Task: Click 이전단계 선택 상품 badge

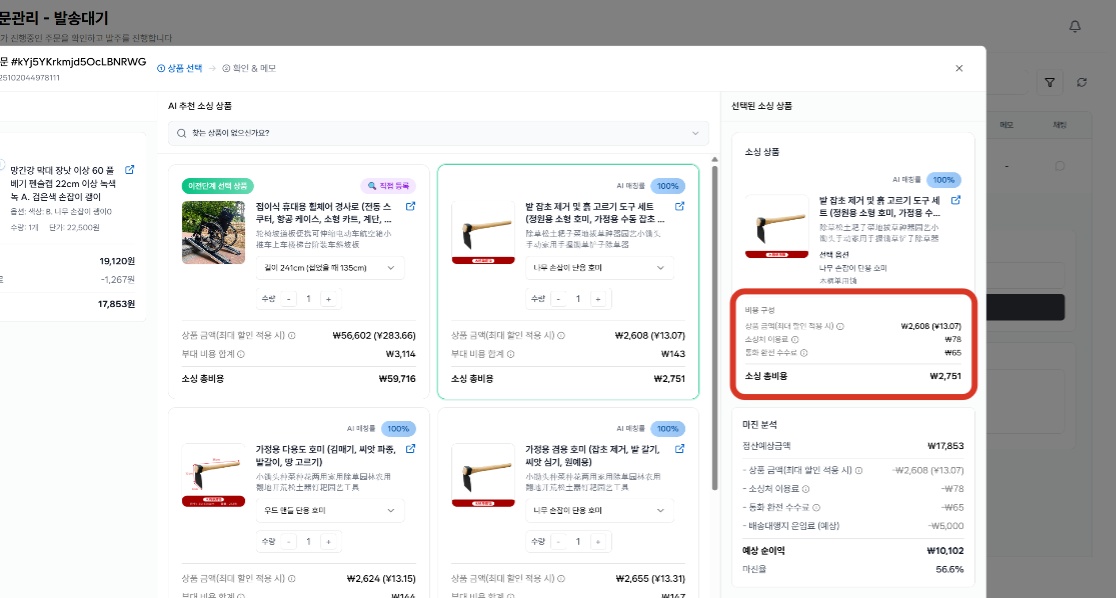Action: 217,186
